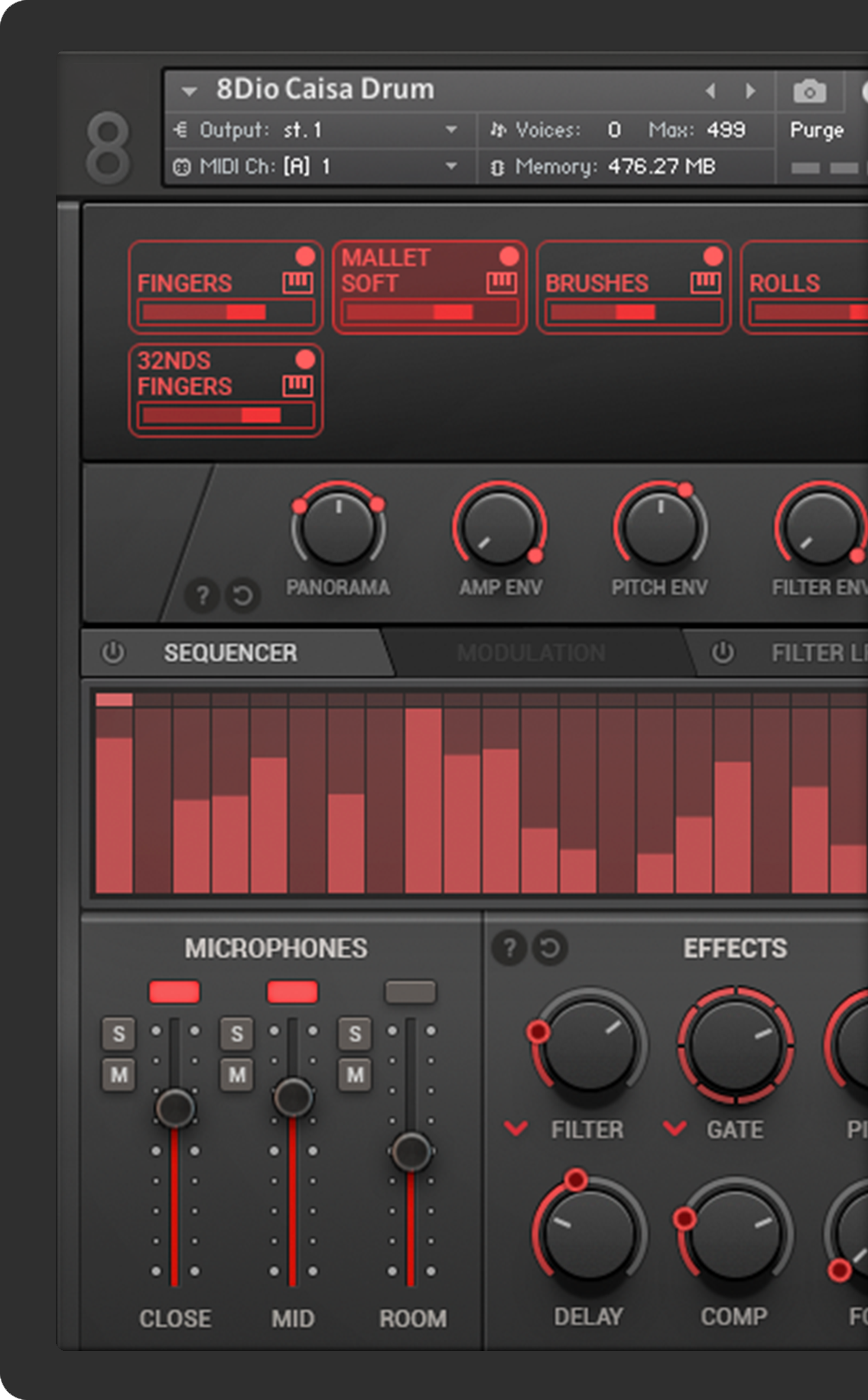The width and height of the screenshot is (868, 1400).
Task: Click the ROOM microphone fader
Action: pyautogui.click(x=411, y=1152)
